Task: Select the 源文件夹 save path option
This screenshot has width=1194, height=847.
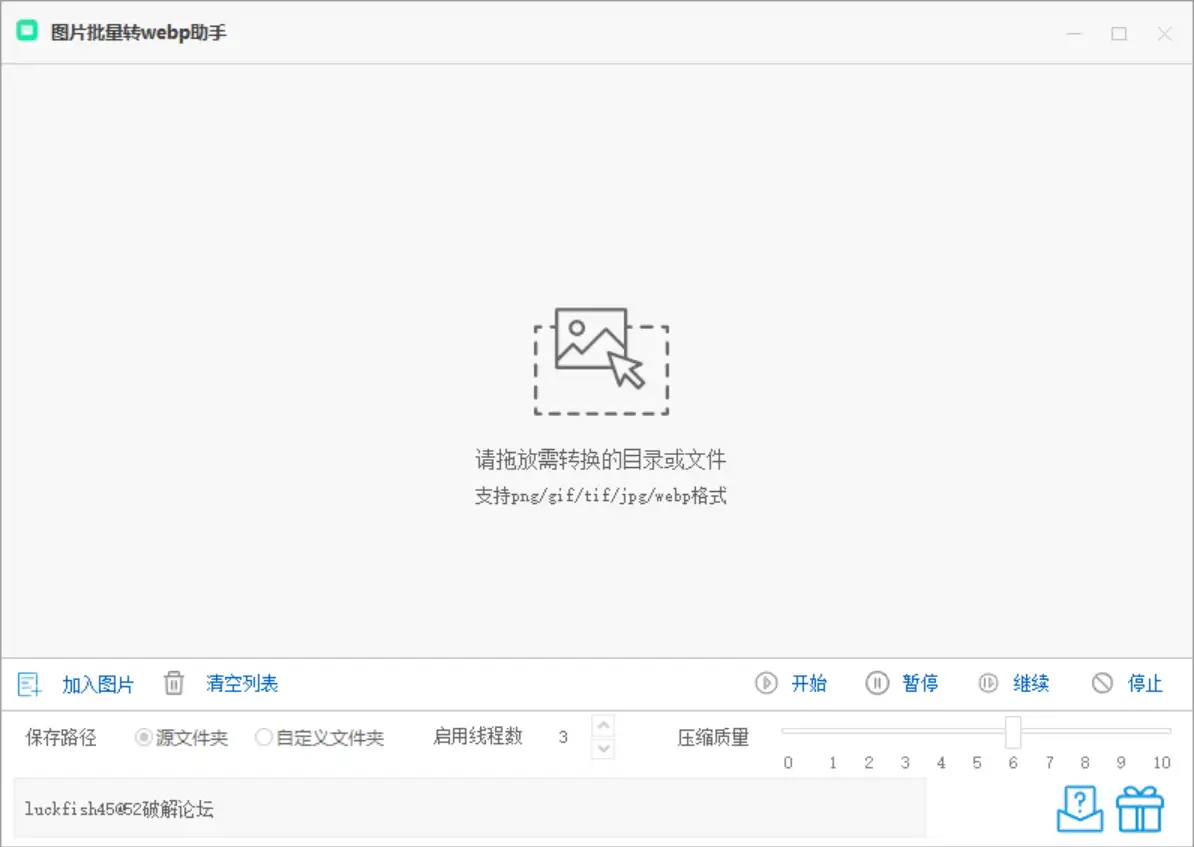Action: coord(142,738)
